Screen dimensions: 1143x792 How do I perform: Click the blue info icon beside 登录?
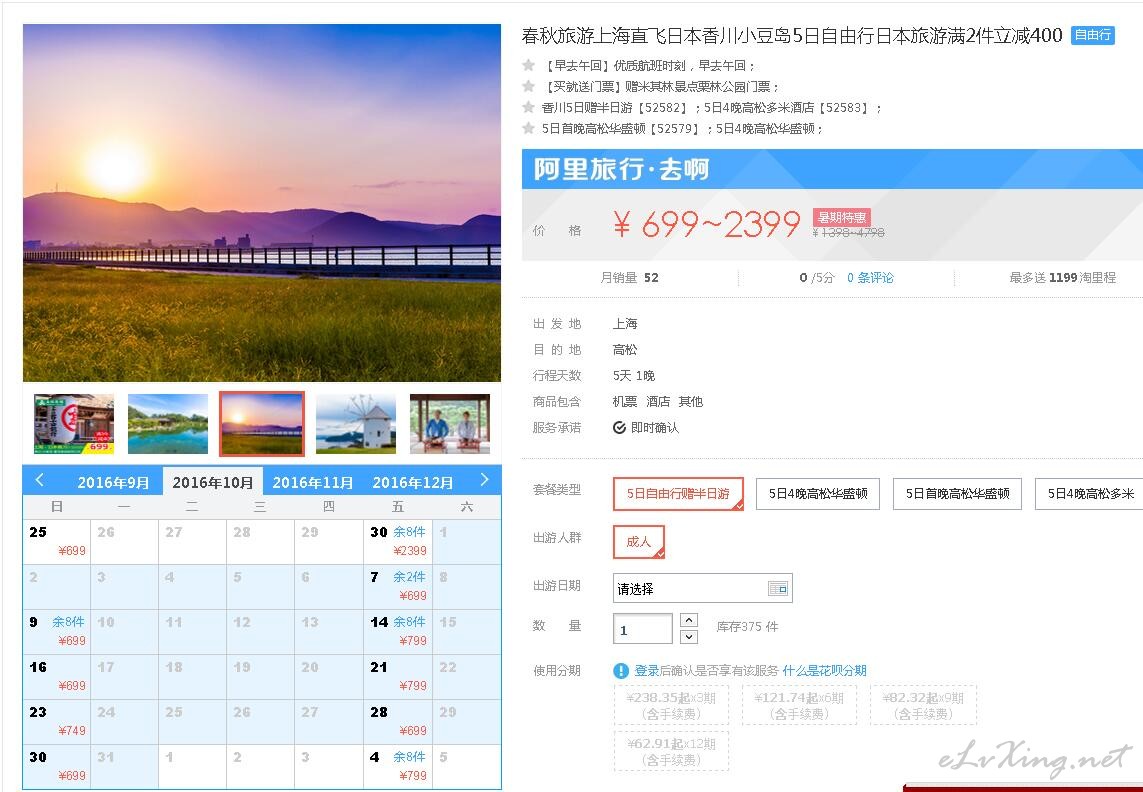point(621,670)
